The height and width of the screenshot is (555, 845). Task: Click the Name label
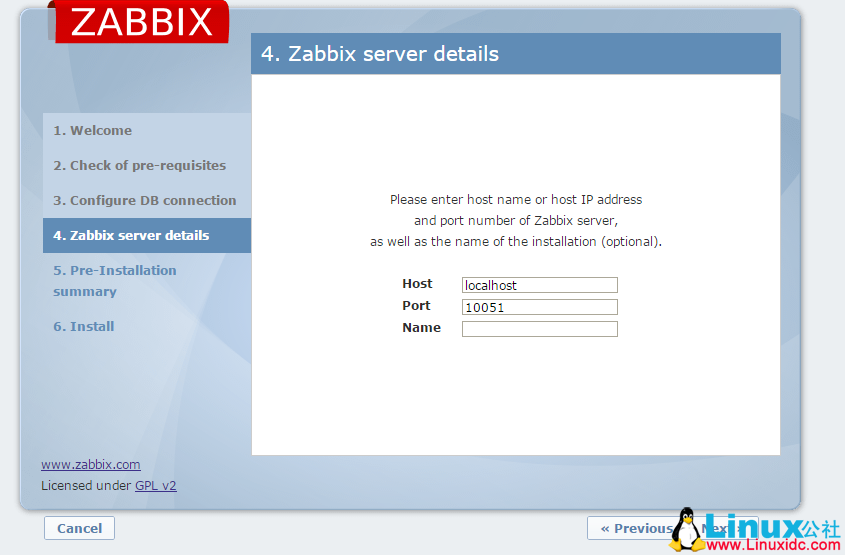tap(421, 328)
